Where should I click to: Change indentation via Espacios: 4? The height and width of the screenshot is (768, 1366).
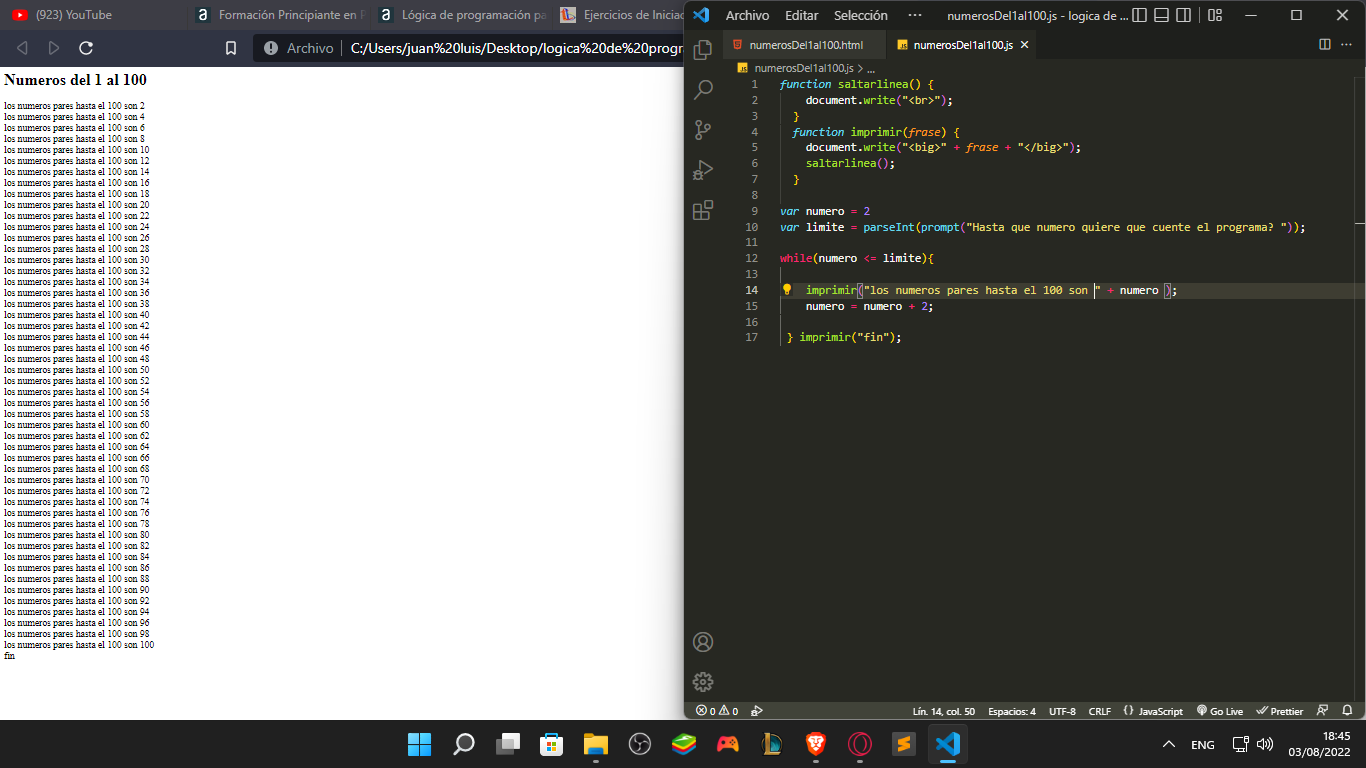pos(1012,711)
